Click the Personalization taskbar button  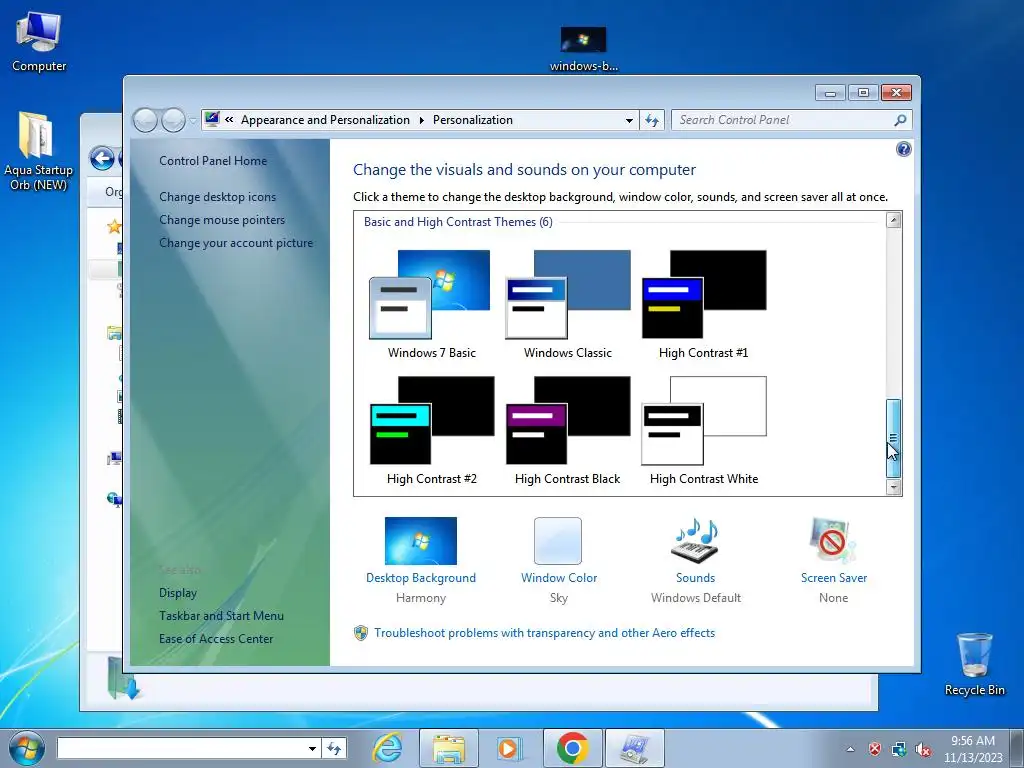635,748
